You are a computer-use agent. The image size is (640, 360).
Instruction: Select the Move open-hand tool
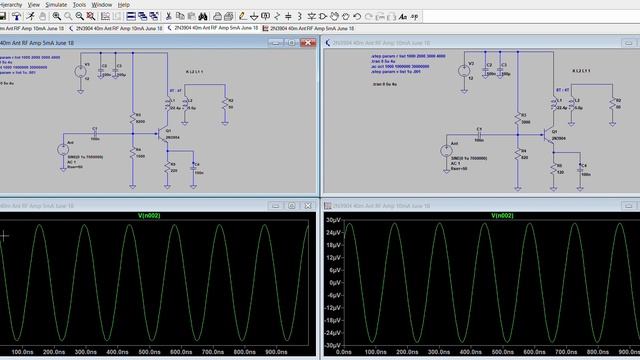334,16
